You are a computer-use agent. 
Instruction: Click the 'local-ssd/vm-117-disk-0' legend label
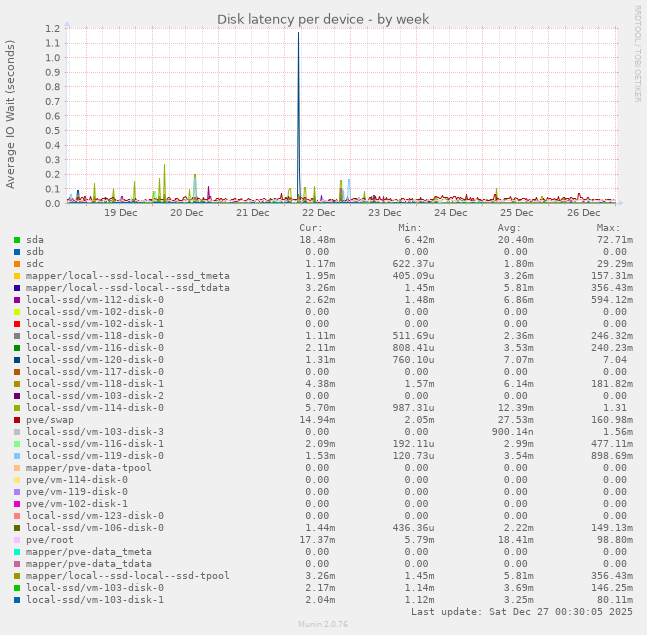coord(95,372)
